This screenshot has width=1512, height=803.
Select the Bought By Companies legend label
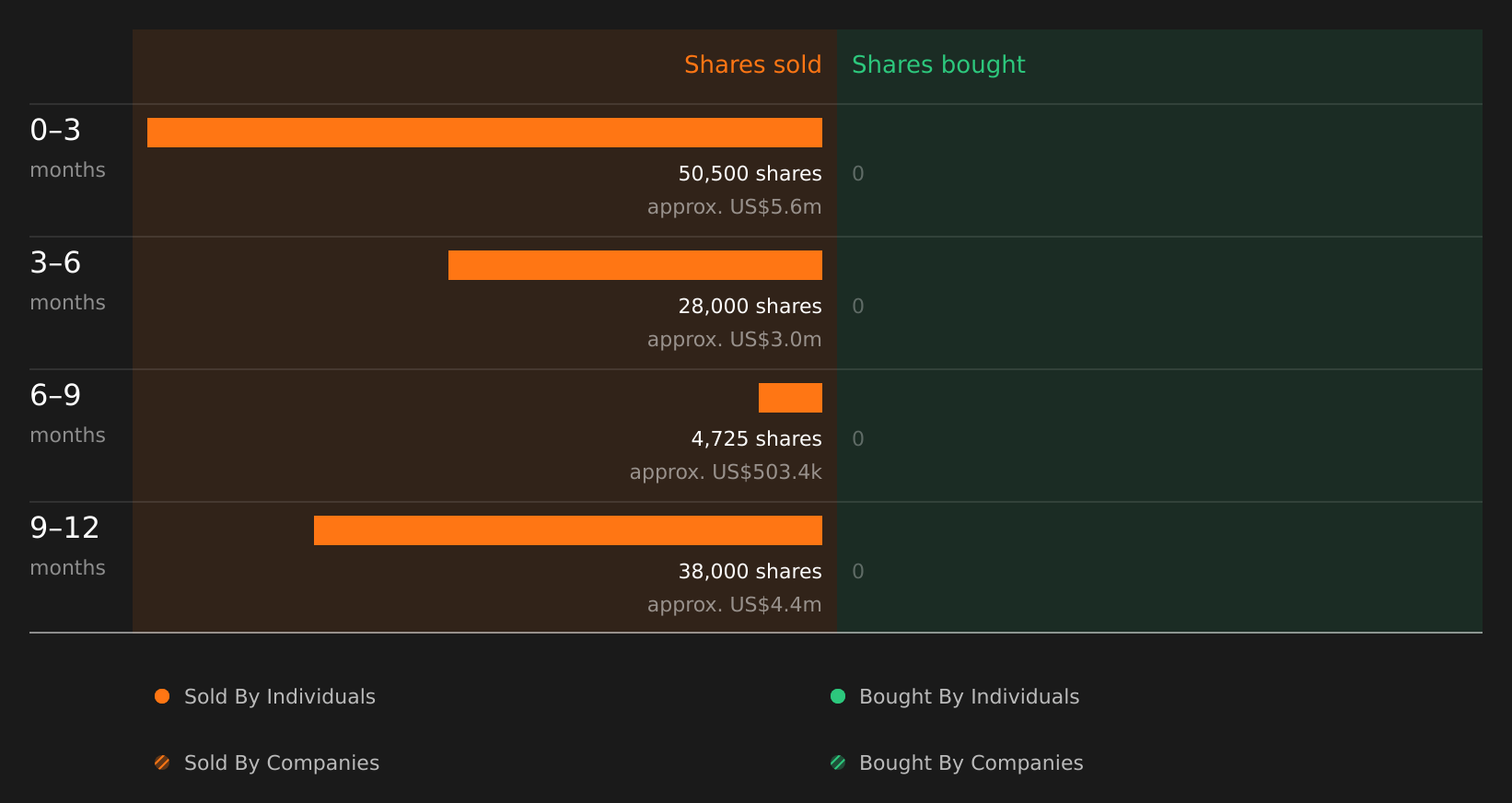(x=971, y=763)
